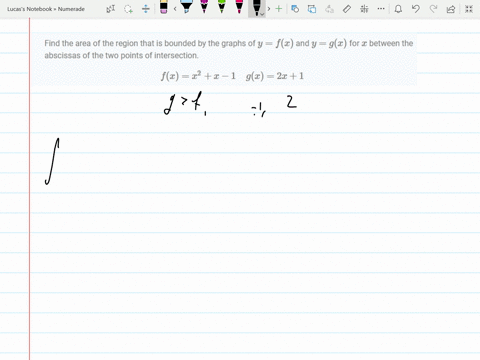Screen dimensions: 480x360
Task: Click the handwritten -1 mark
Action: [x=259, y=110]
